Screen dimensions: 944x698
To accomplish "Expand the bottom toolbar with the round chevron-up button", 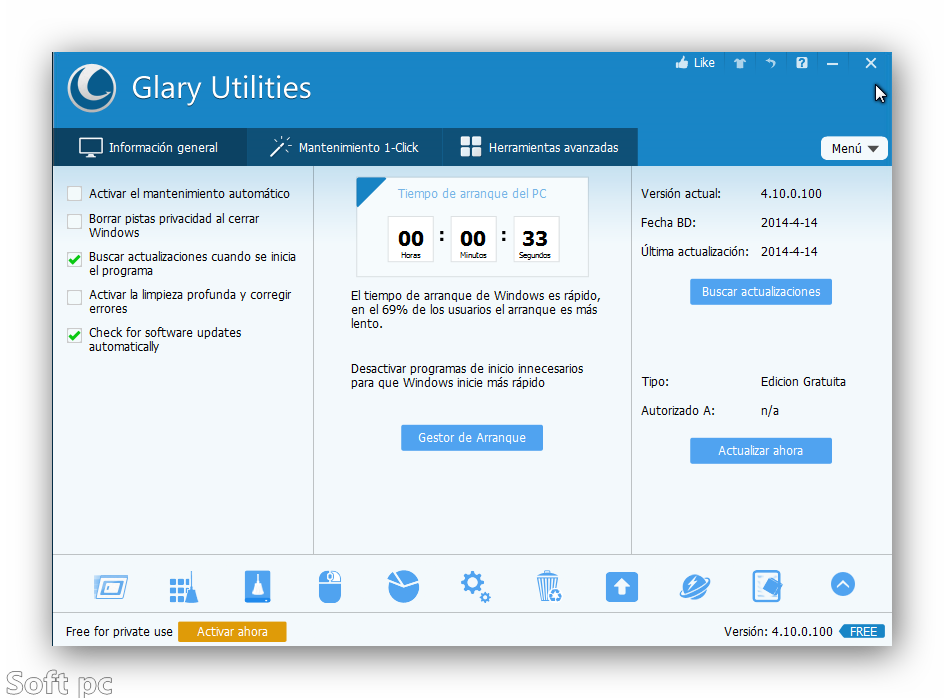I will tap(843, 584).
